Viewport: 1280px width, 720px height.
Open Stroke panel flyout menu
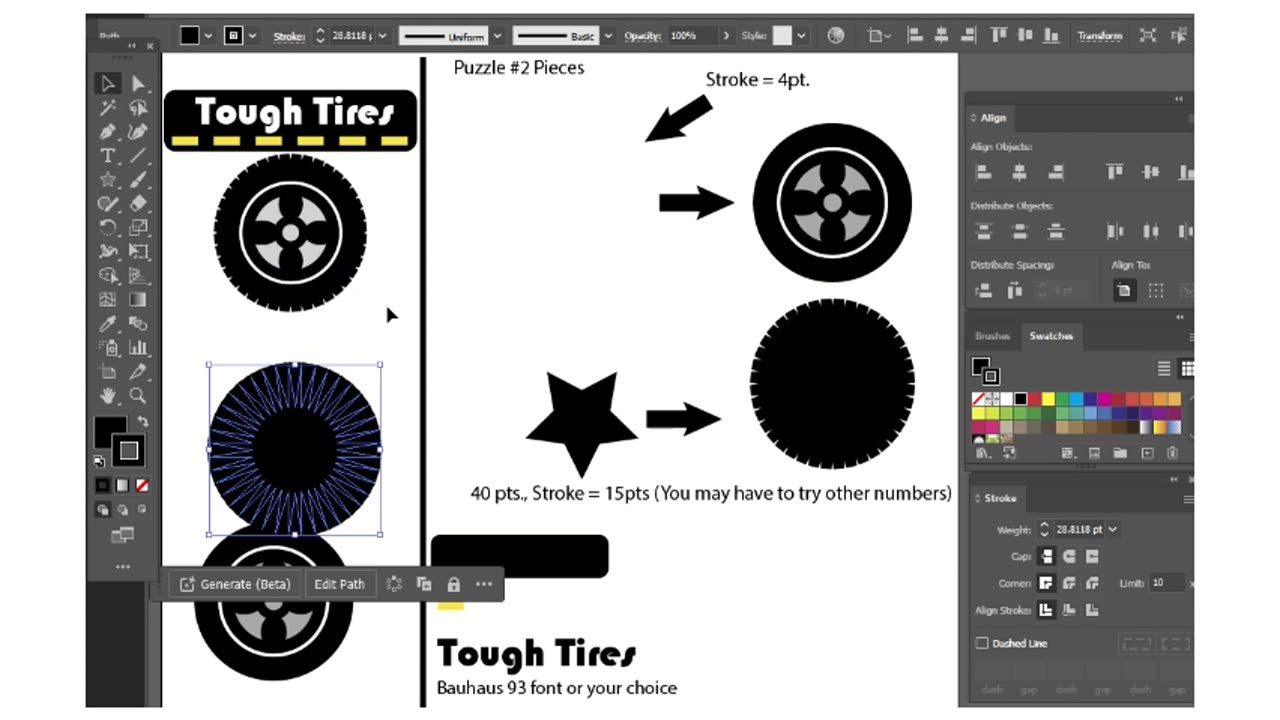coord(1189,498)
